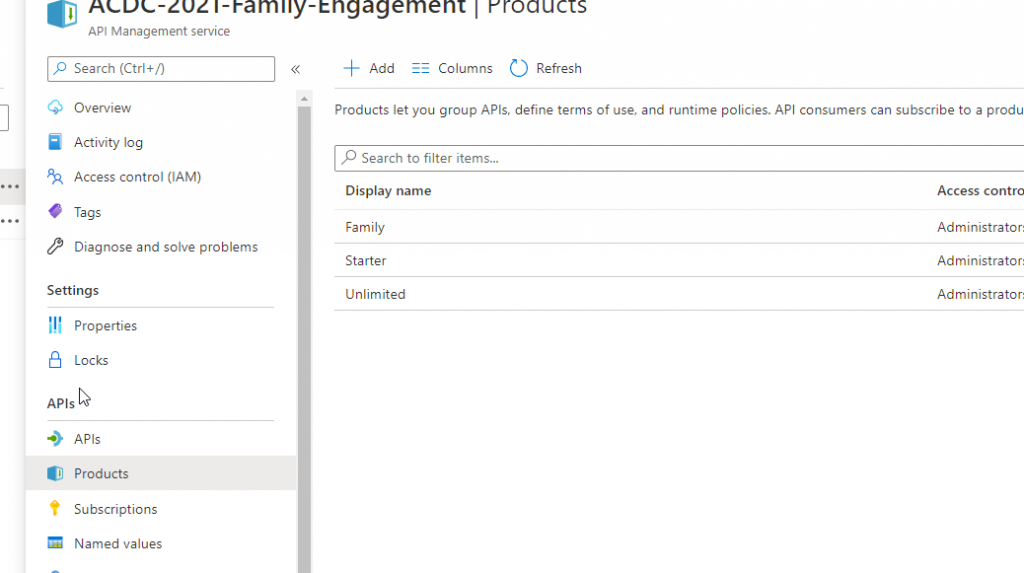Open the Family product
Screen dimensions: 1024x573
(365, 227)
